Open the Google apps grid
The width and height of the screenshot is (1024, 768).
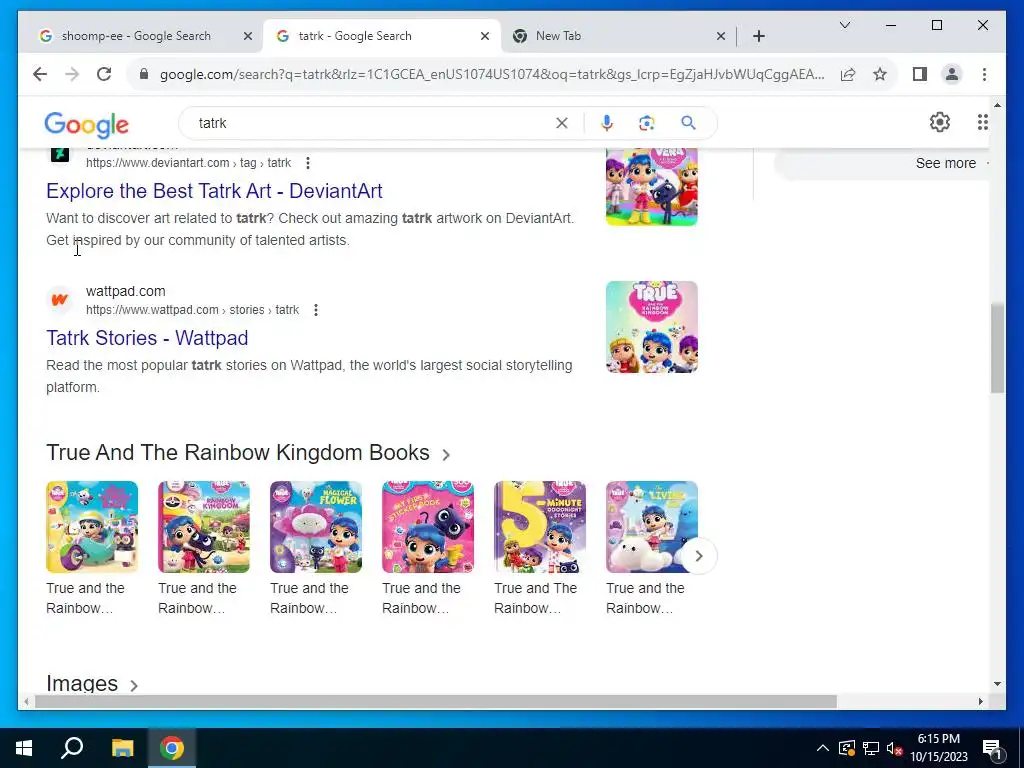pos(982,122)
